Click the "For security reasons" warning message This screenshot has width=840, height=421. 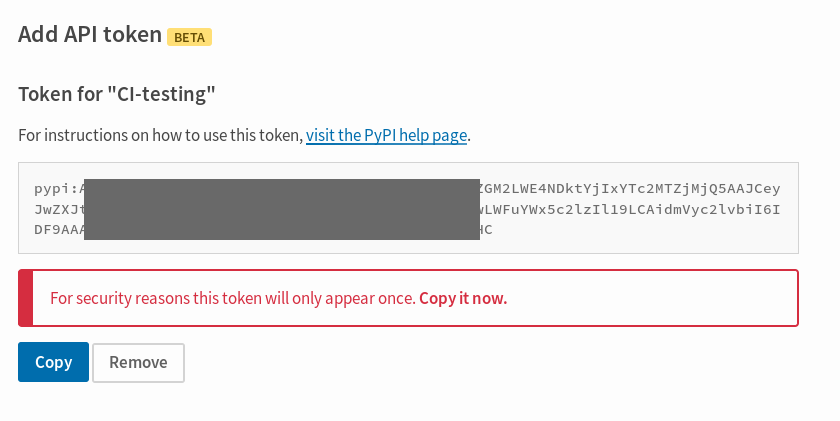[279, 298]
